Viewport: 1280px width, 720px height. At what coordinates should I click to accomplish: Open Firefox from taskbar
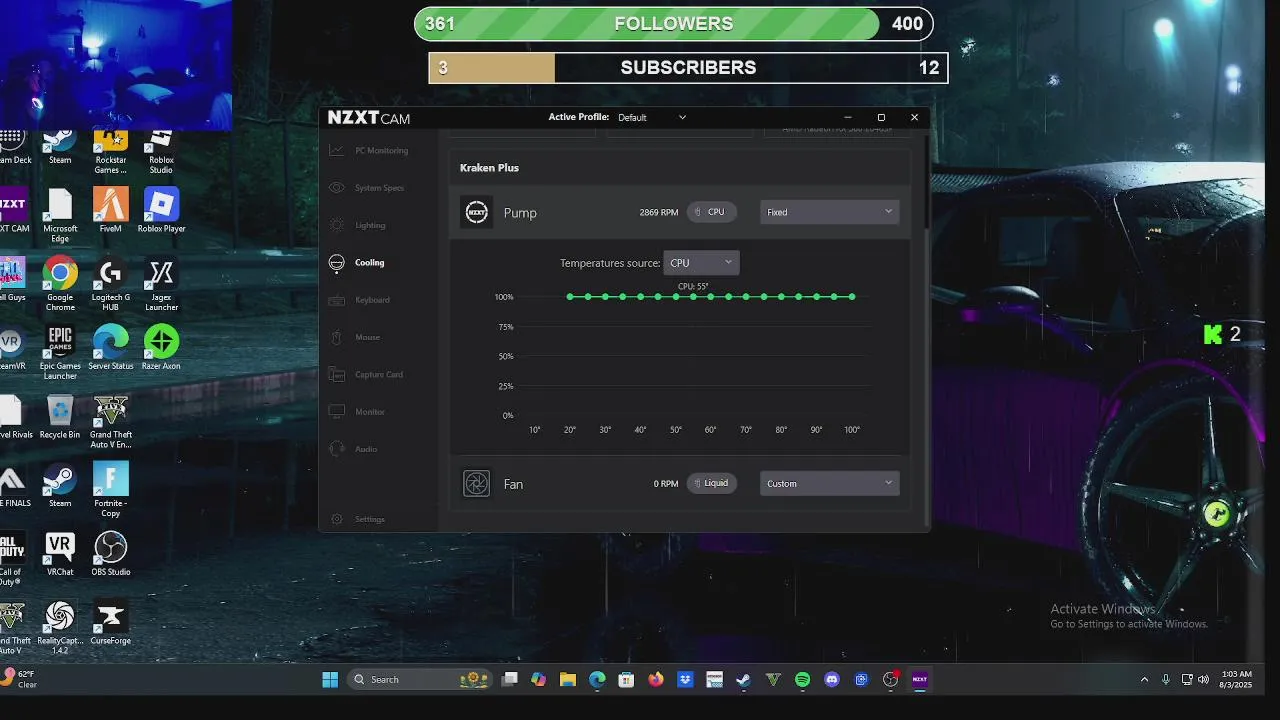point(655,680)
